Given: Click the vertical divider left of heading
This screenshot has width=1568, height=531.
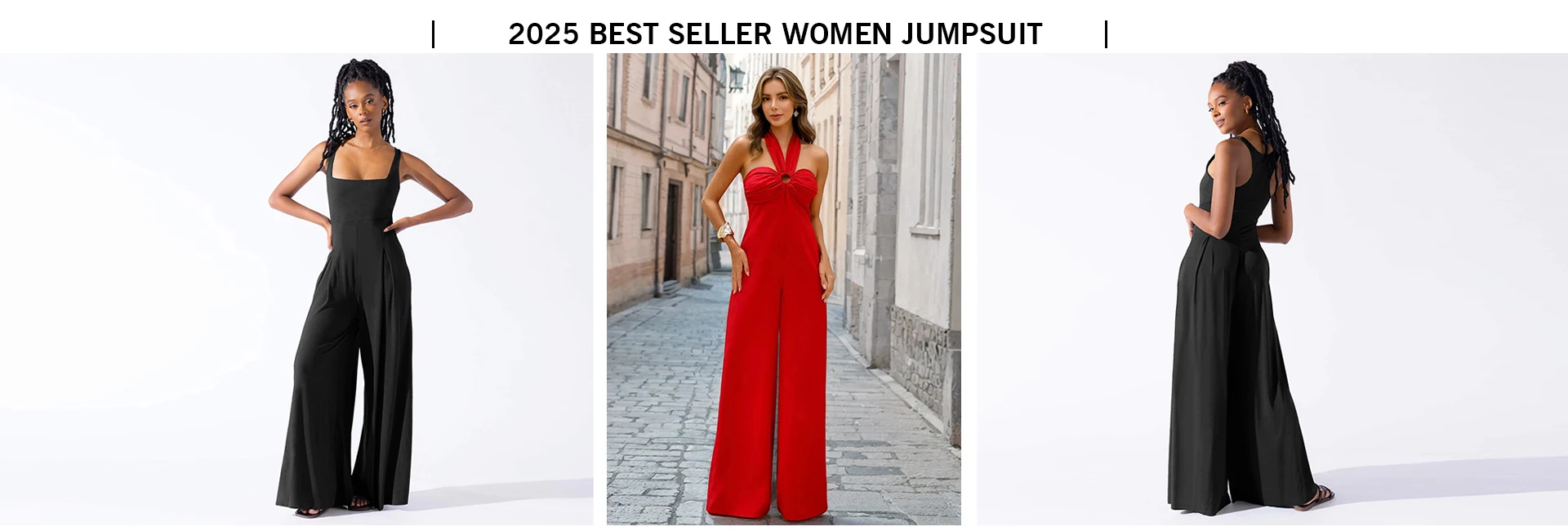Looking at the screenshot, I should point(433,34).
